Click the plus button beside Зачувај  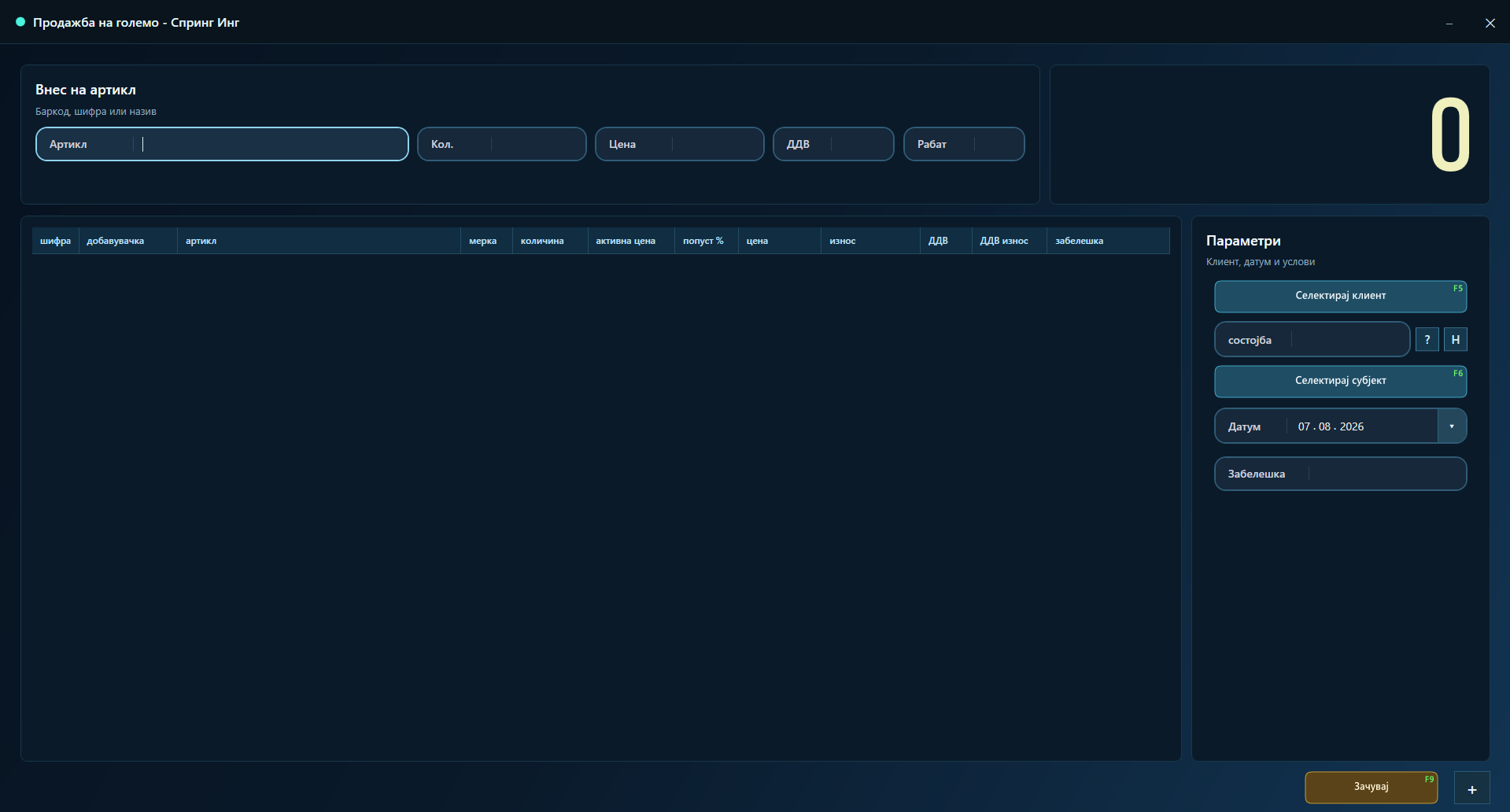coord(1471,788)
